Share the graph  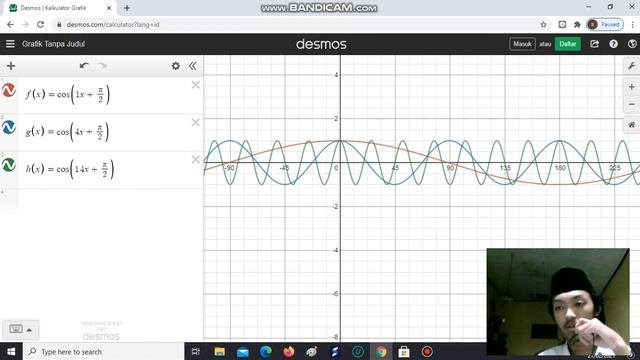click(x=594, y=44)
